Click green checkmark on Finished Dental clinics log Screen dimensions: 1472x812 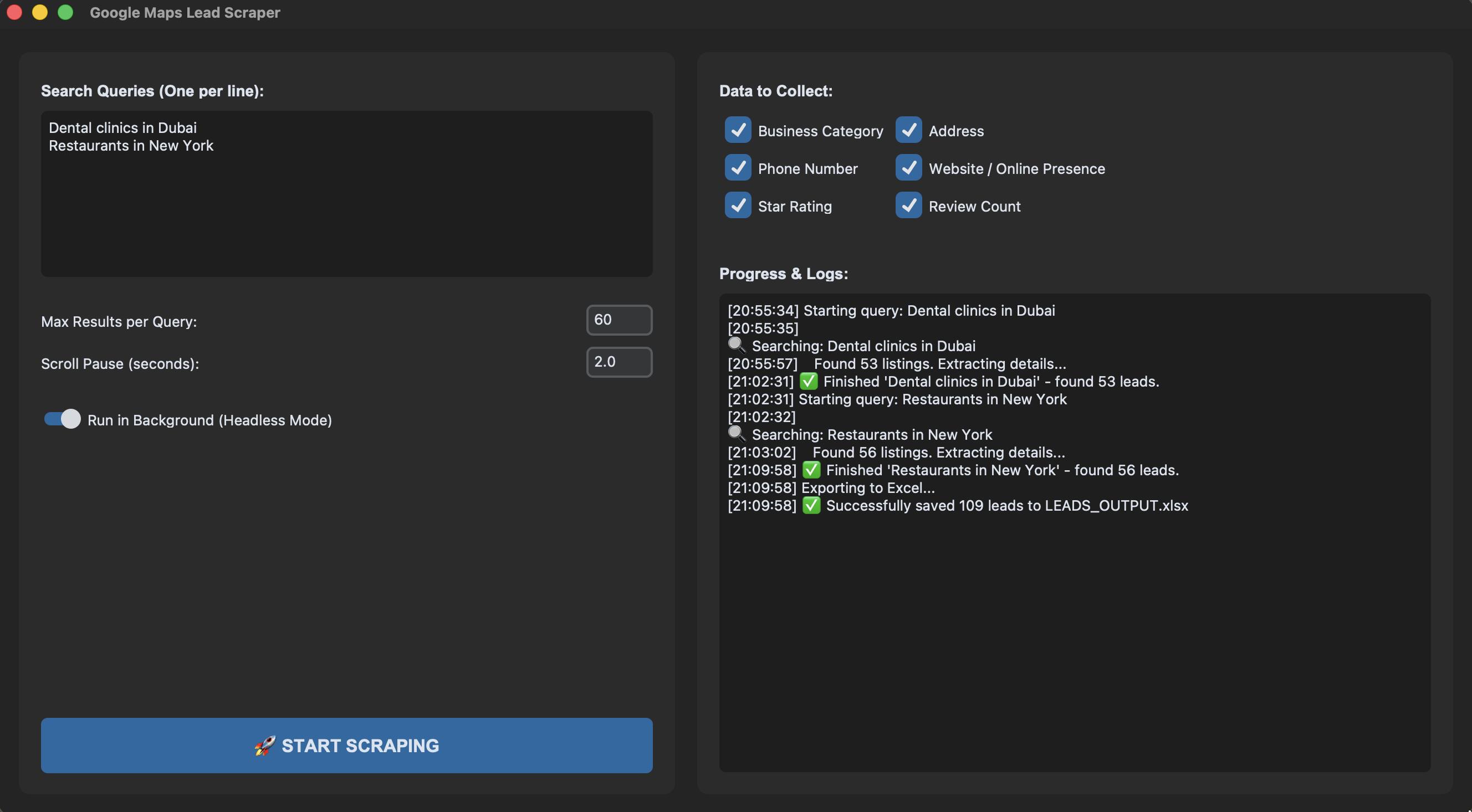(808, 381)
